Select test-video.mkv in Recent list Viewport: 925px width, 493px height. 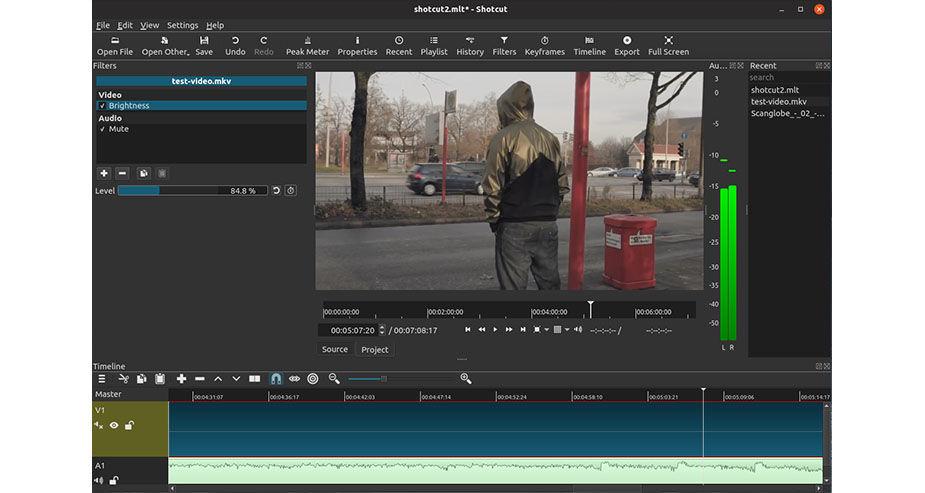[x=779, y=101]
